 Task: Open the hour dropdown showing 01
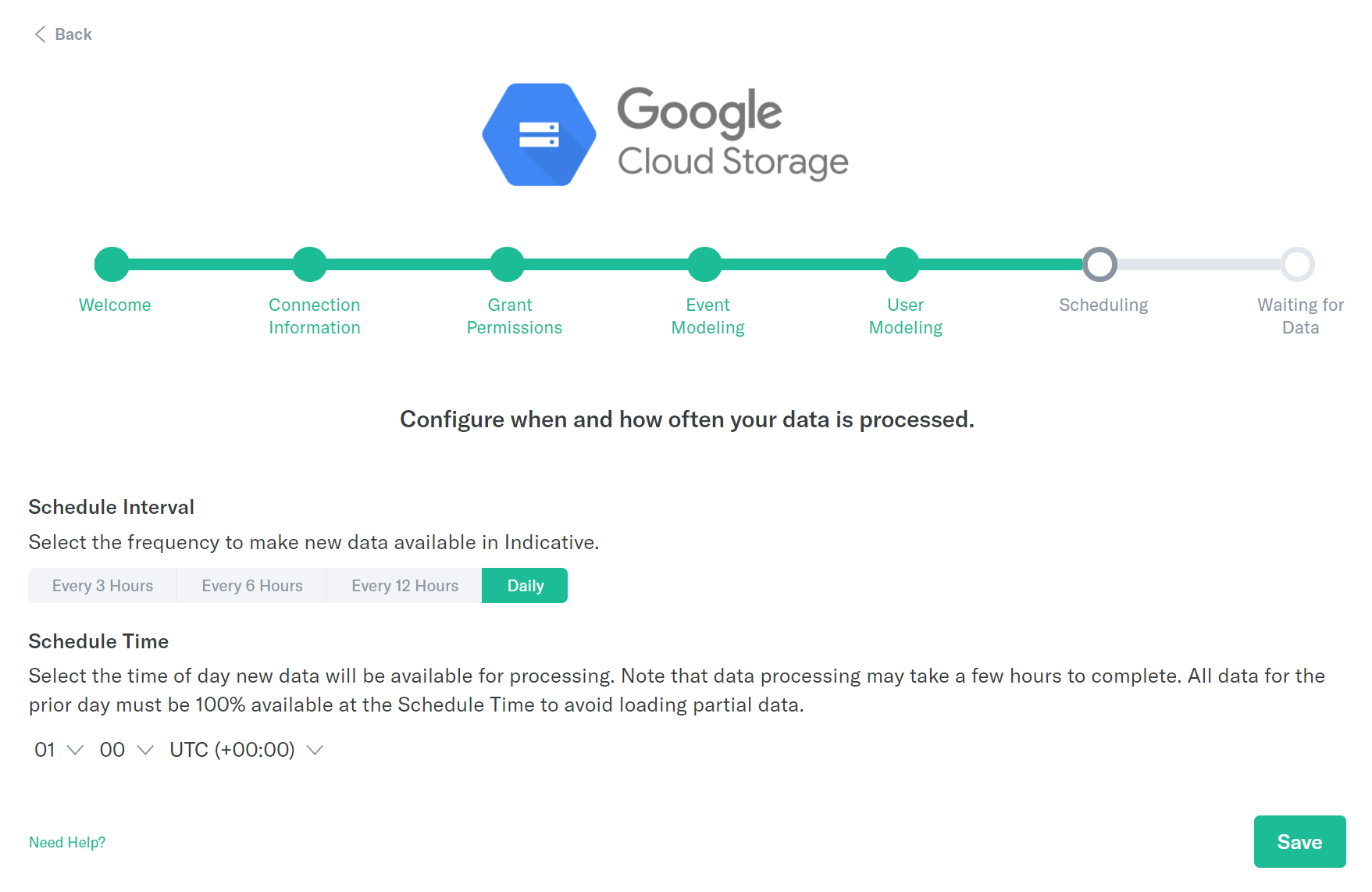[59, 750]
